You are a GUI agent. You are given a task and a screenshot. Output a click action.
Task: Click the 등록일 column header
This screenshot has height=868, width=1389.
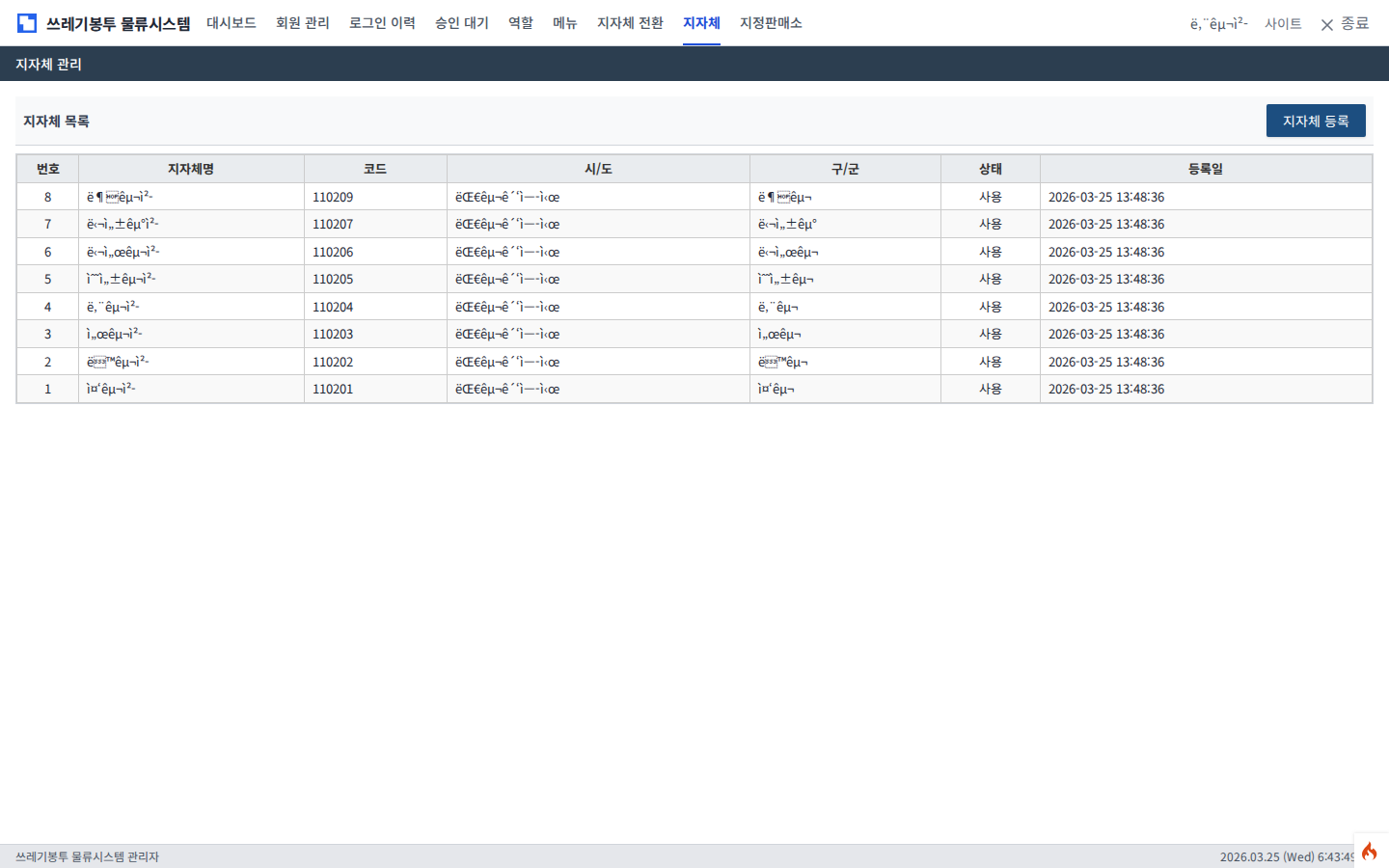pyautogui.click(x=1205, y=169)
